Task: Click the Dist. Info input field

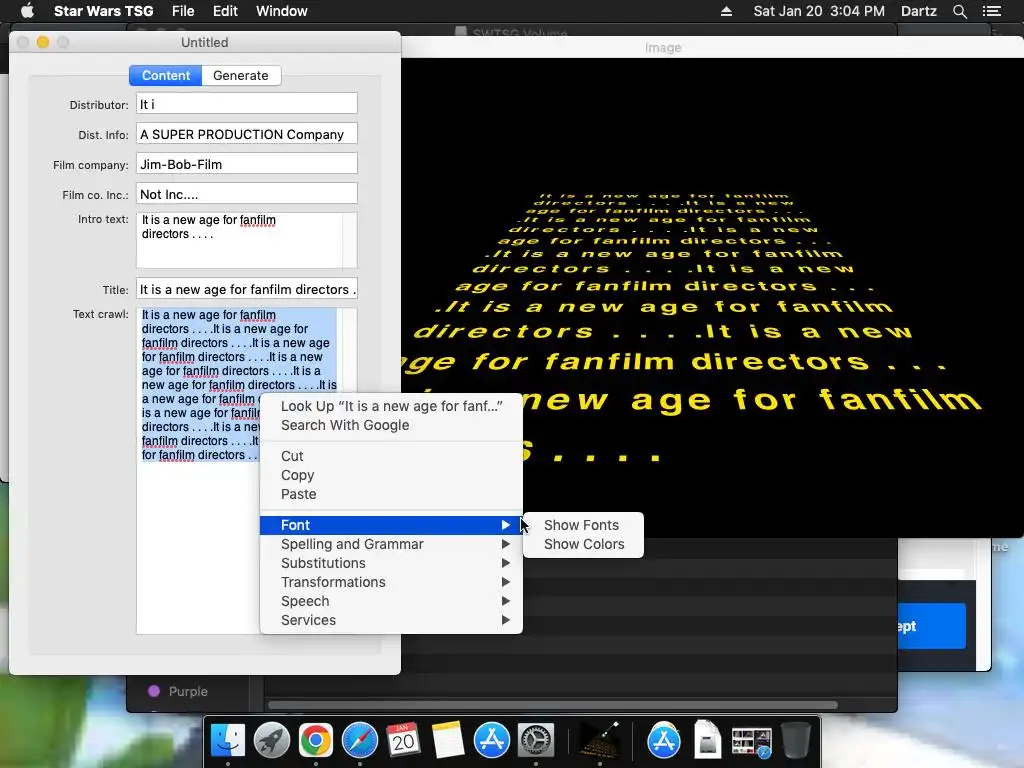Action: pyautogui.click(x=246, y=133)
